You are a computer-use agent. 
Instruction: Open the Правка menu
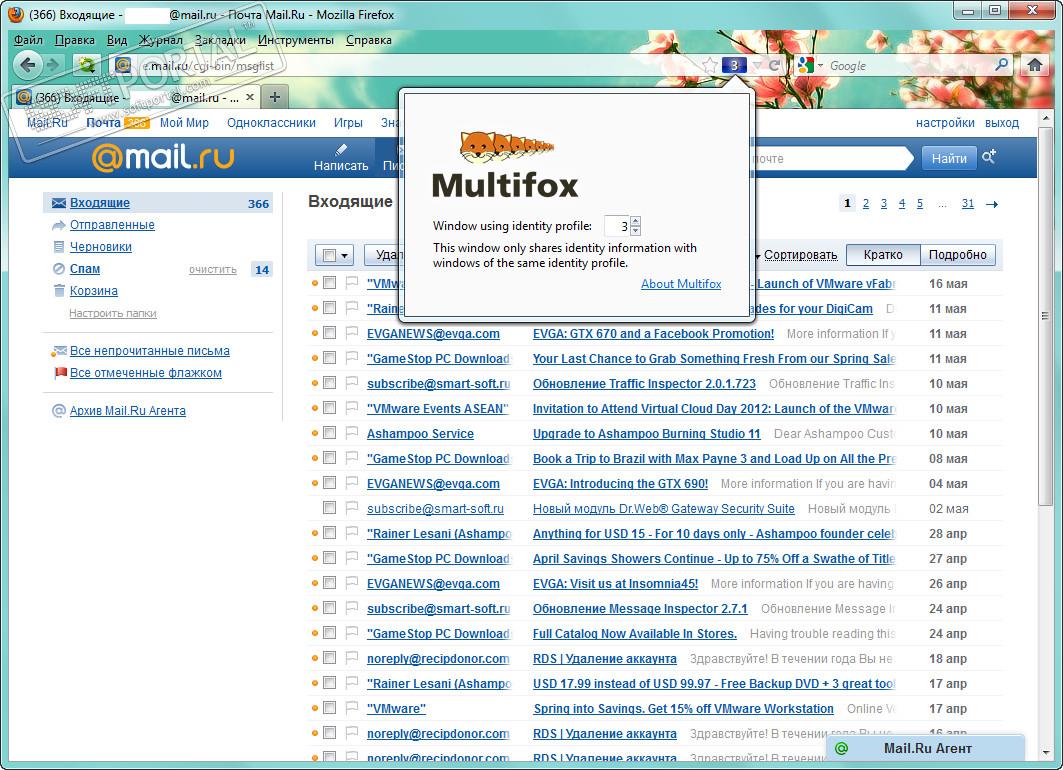[75, 40]
